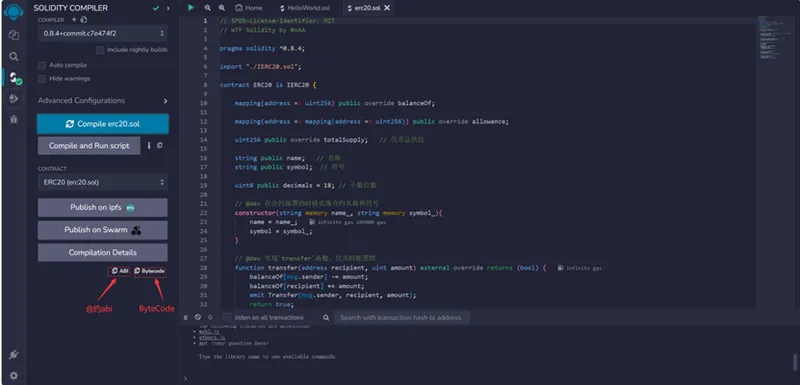The width and height of the screenshot is (800, 385).
Task: Open the ERC20 contract selector dropdown
Action: click(x=103, y=182)
